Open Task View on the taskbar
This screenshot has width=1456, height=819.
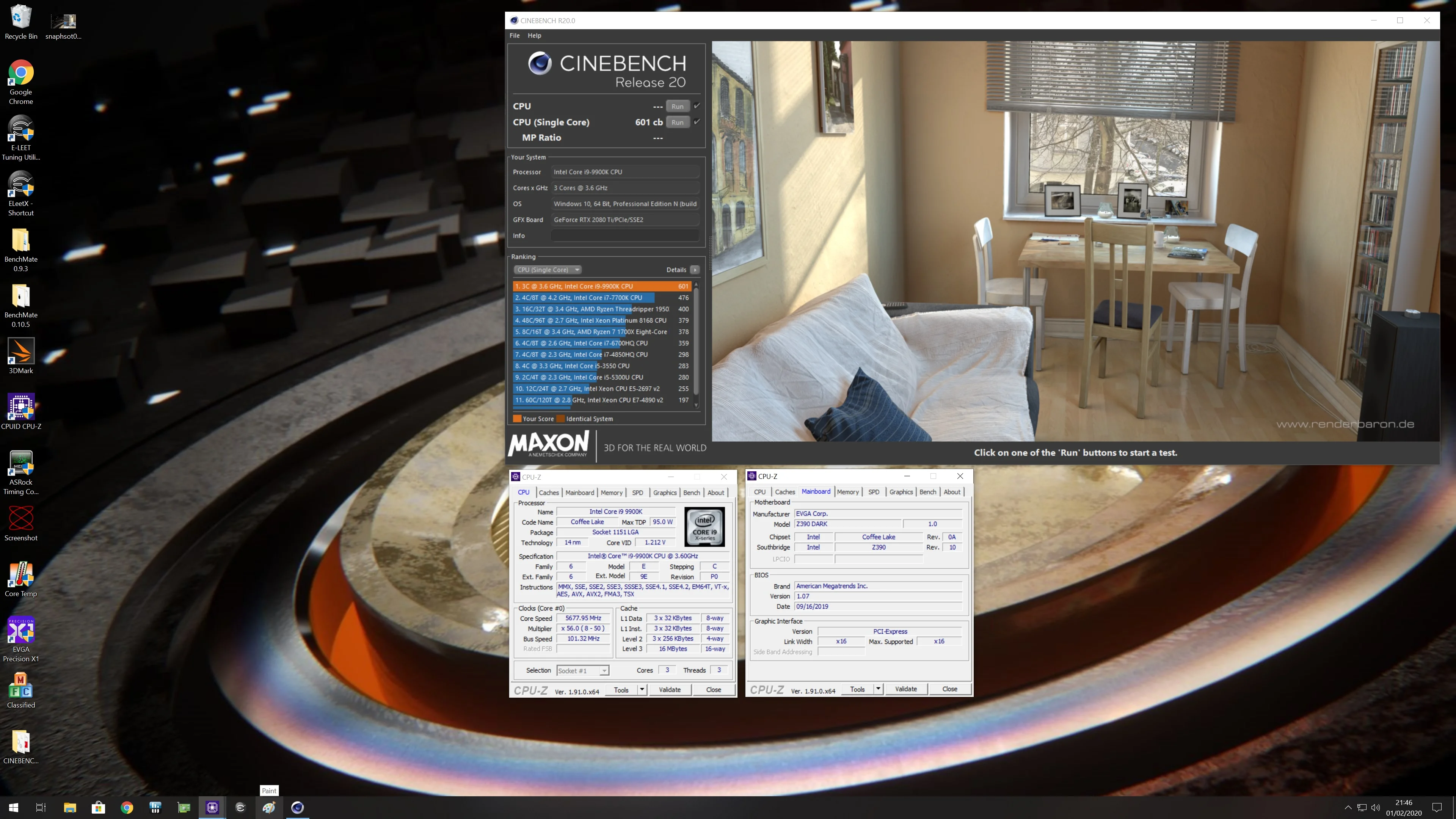pos(41,807)
